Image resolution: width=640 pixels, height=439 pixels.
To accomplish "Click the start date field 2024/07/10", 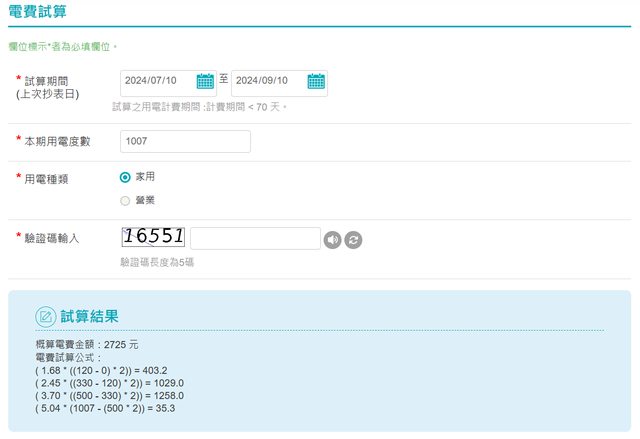I will point(158,82).
